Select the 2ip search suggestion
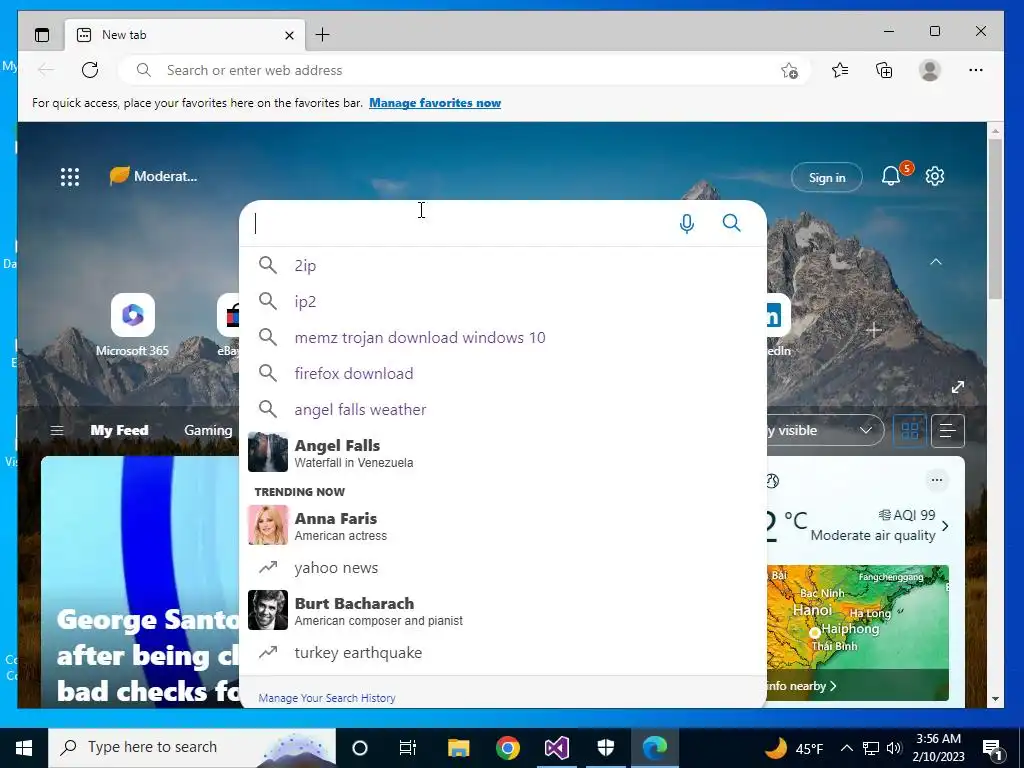Screen dimensions: 1024x768 click(503, 265)
